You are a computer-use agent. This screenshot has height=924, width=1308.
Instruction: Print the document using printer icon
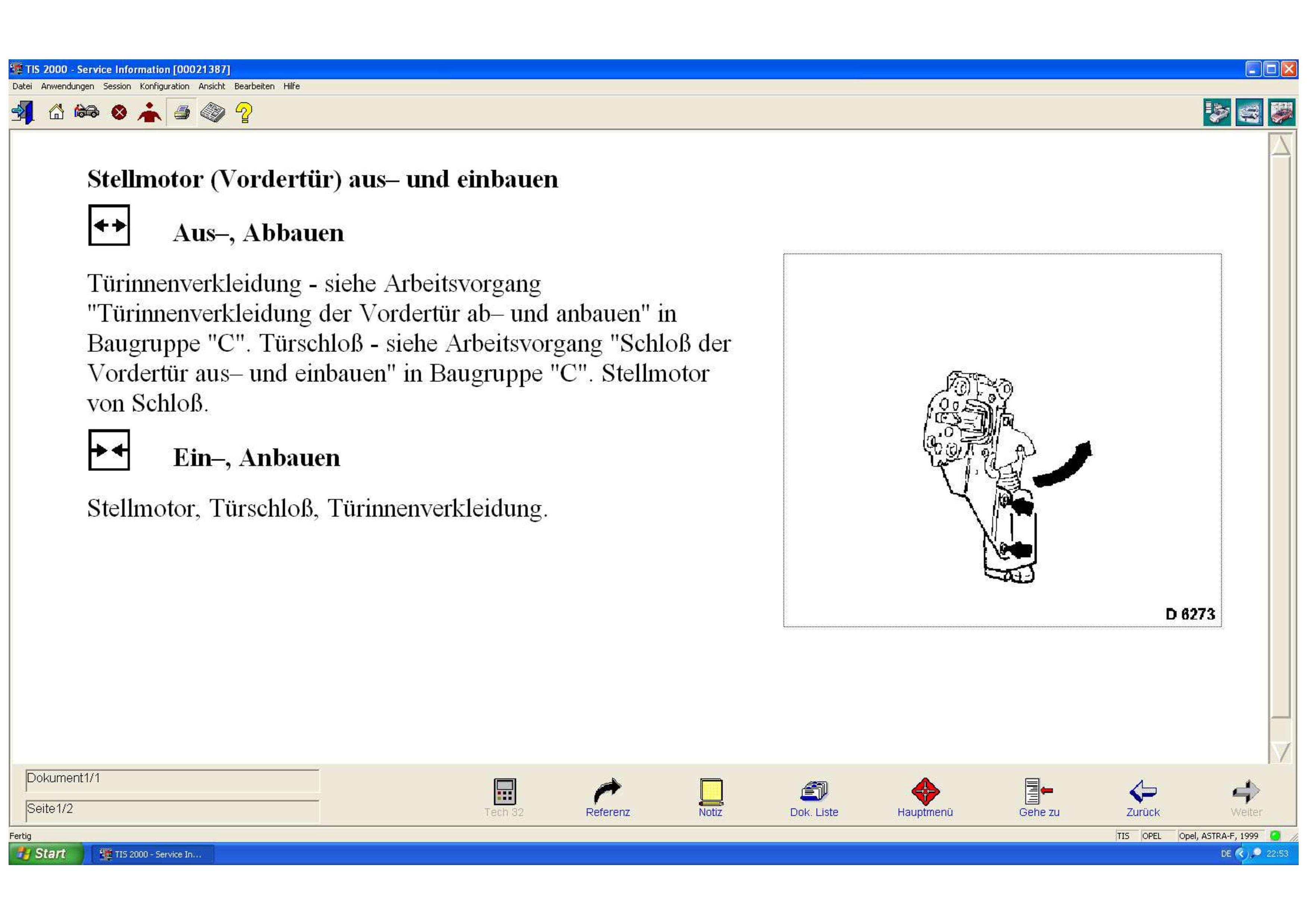tap(182, 113)
